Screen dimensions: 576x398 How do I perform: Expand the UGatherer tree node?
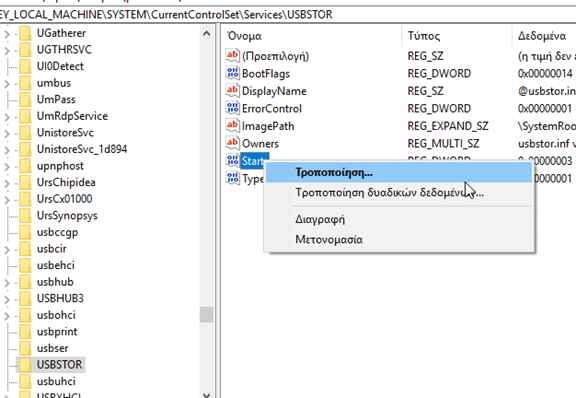[x=7, y=34]
